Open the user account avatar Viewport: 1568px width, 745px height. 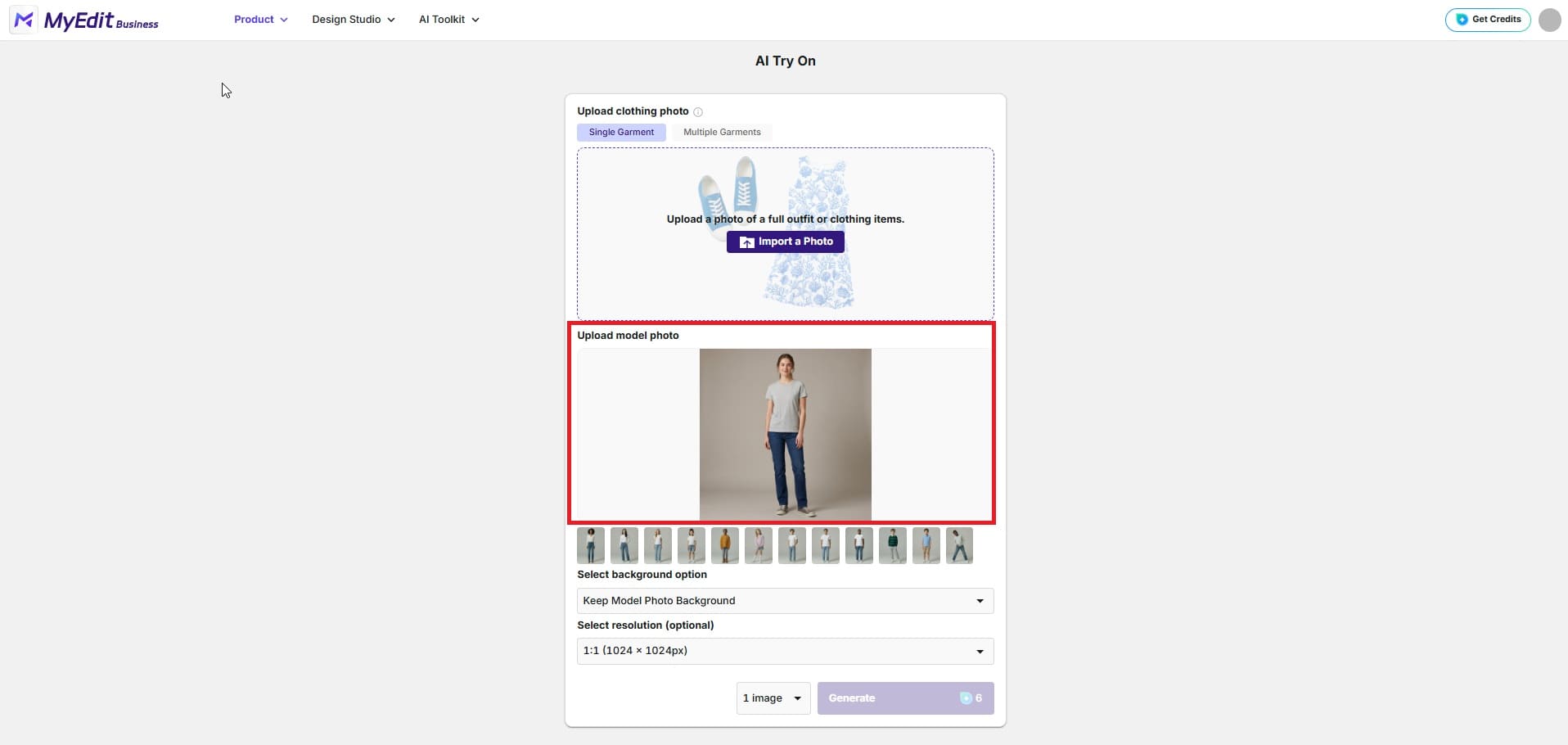click(x=1548, y=20)
